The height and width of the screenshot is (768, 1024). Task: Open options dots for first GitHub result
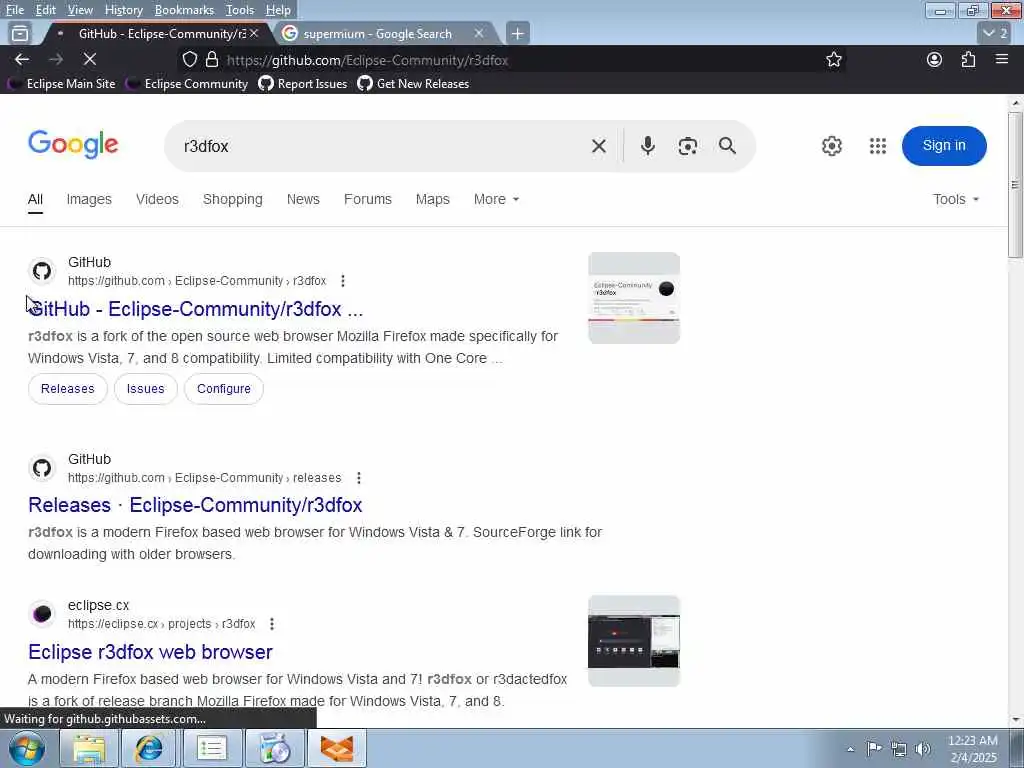343,281
